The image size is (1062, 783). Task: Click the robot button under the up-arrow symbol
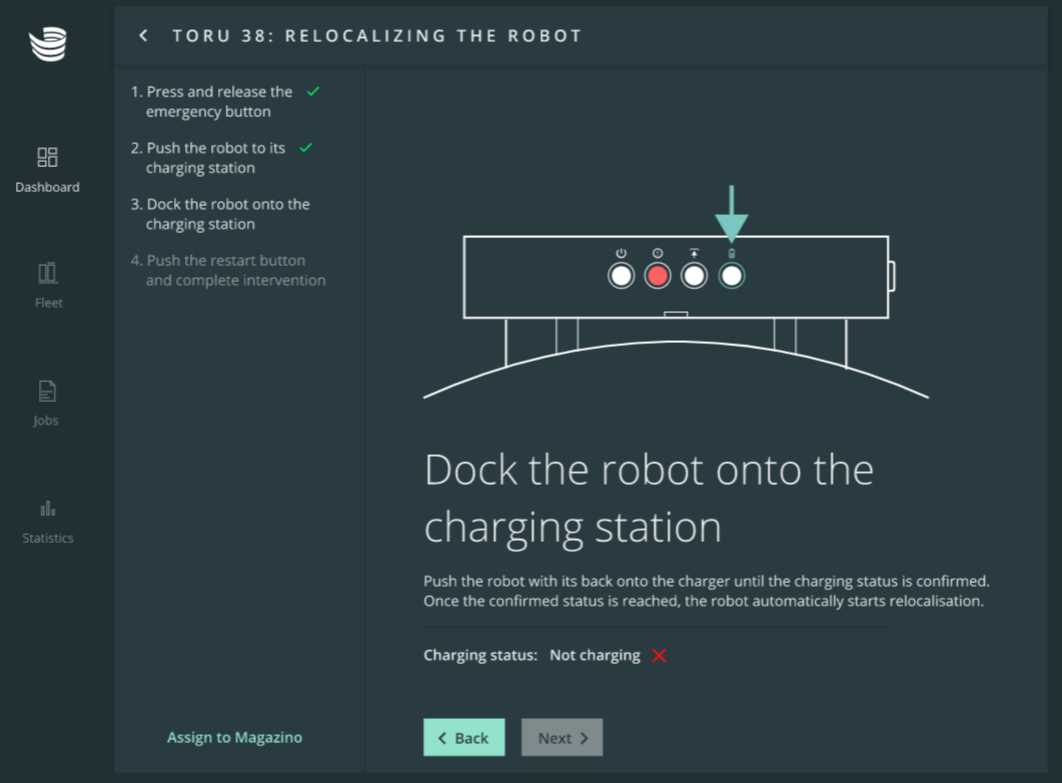click(x=694, y=275)
